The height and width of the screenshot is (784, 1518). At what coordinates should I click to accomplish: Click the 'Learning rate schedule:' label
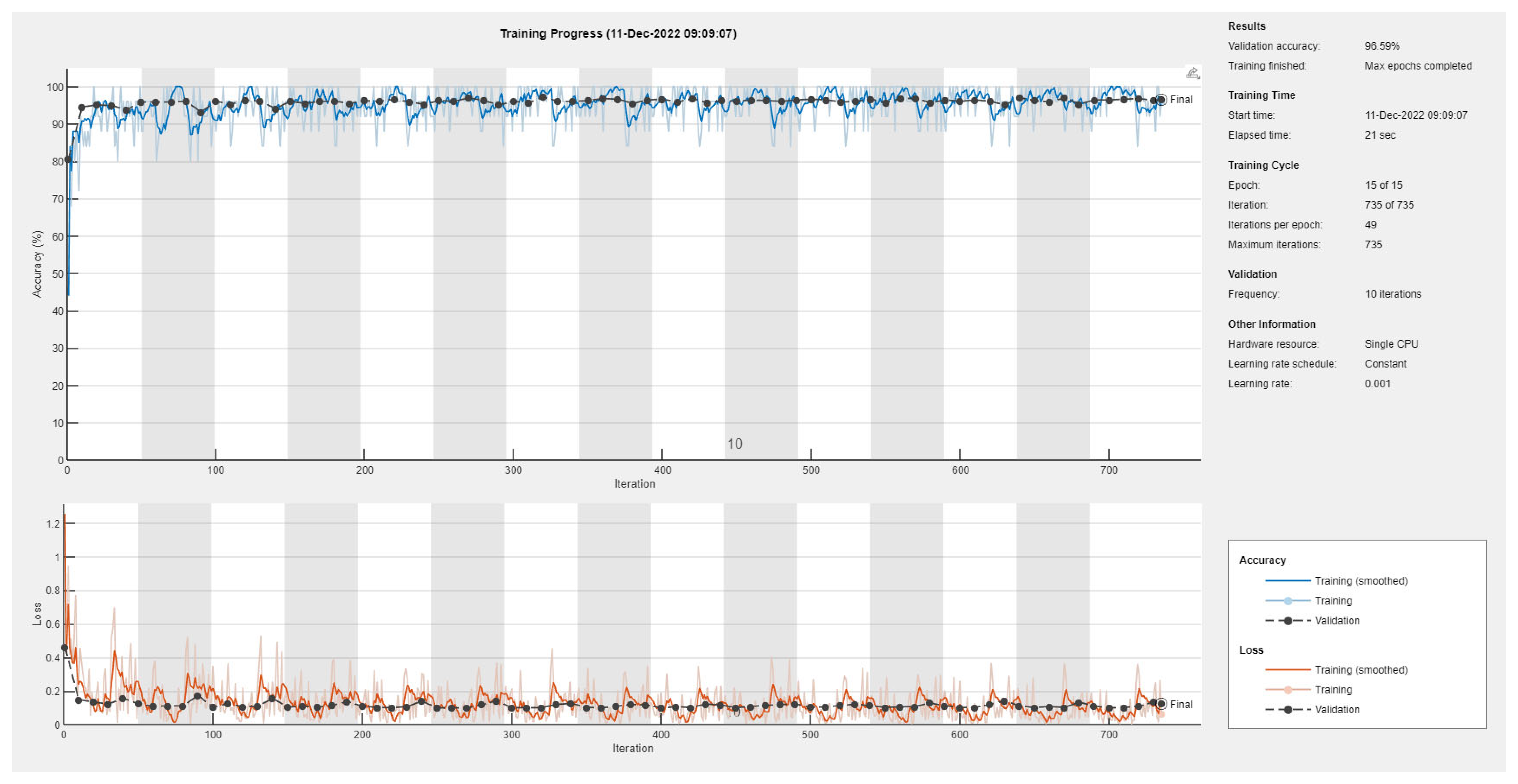pos(1282,364)
